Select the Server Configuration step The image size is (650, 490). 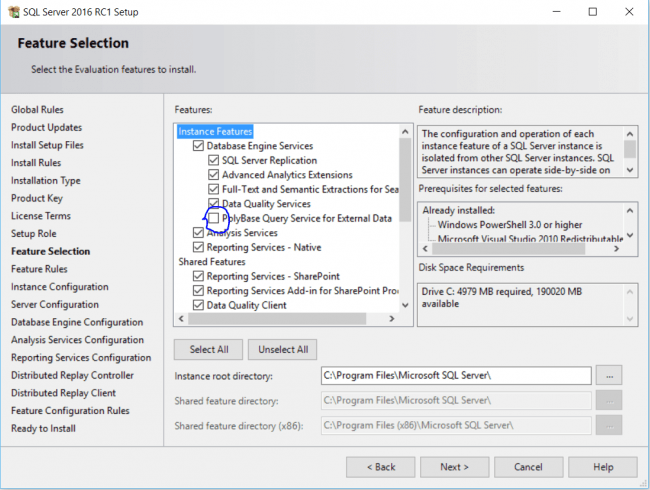point(55,305)
